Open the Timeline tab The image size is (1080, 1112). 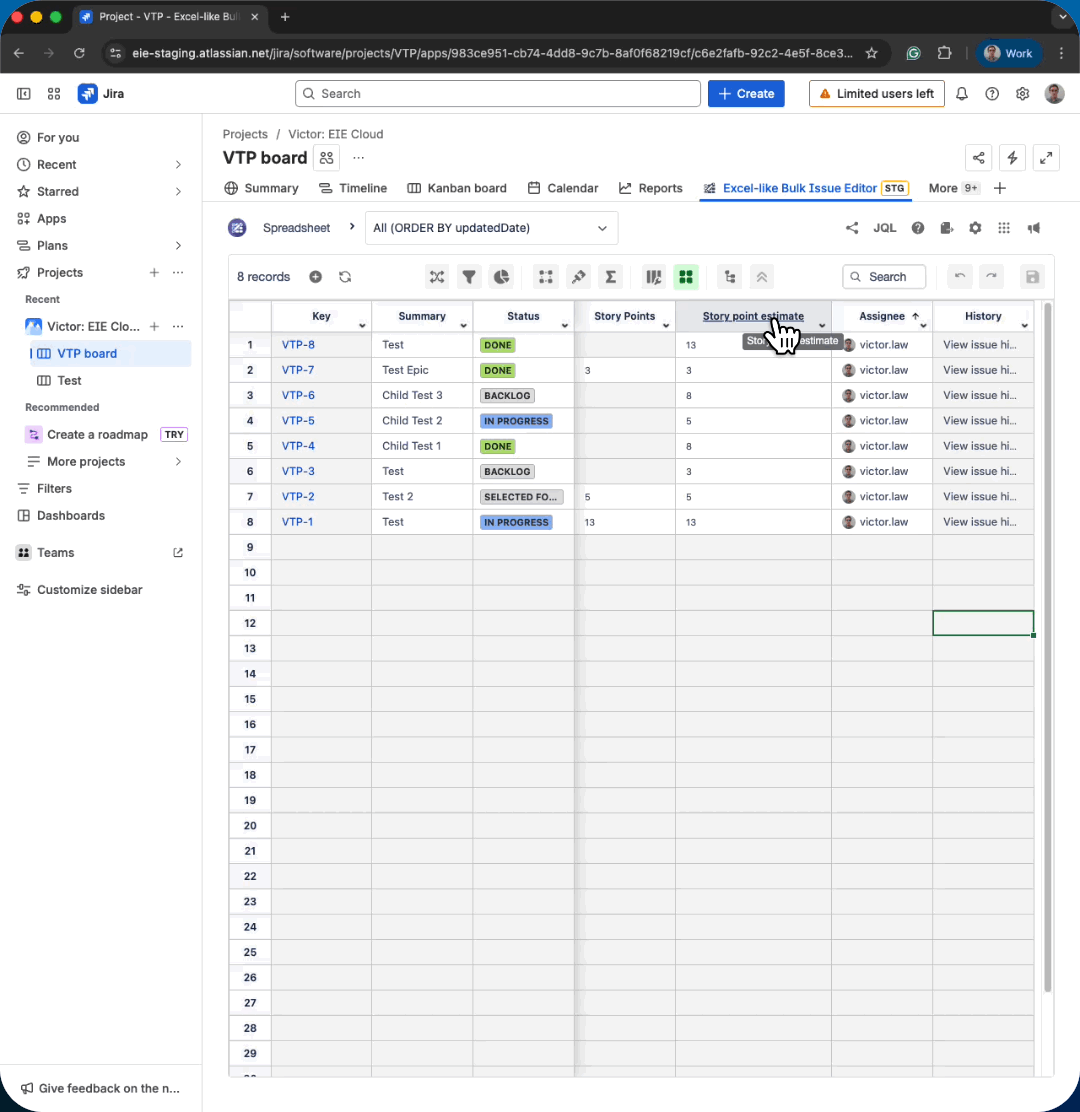coord(353,188)
